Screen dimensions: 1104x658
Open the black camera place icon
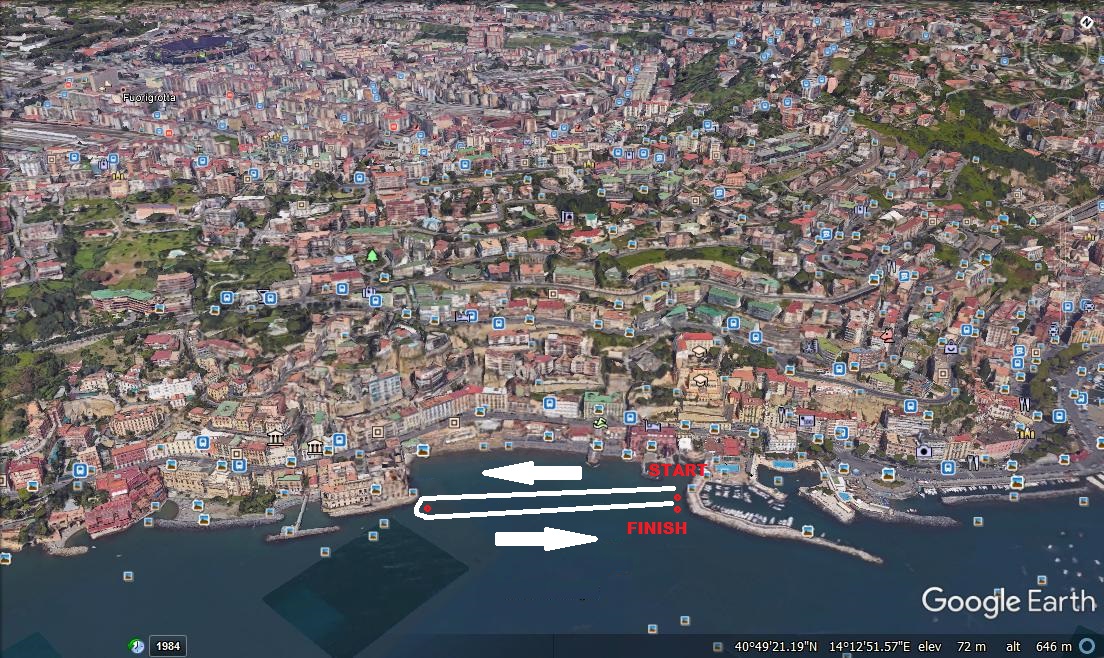click(x=923, y=451)
